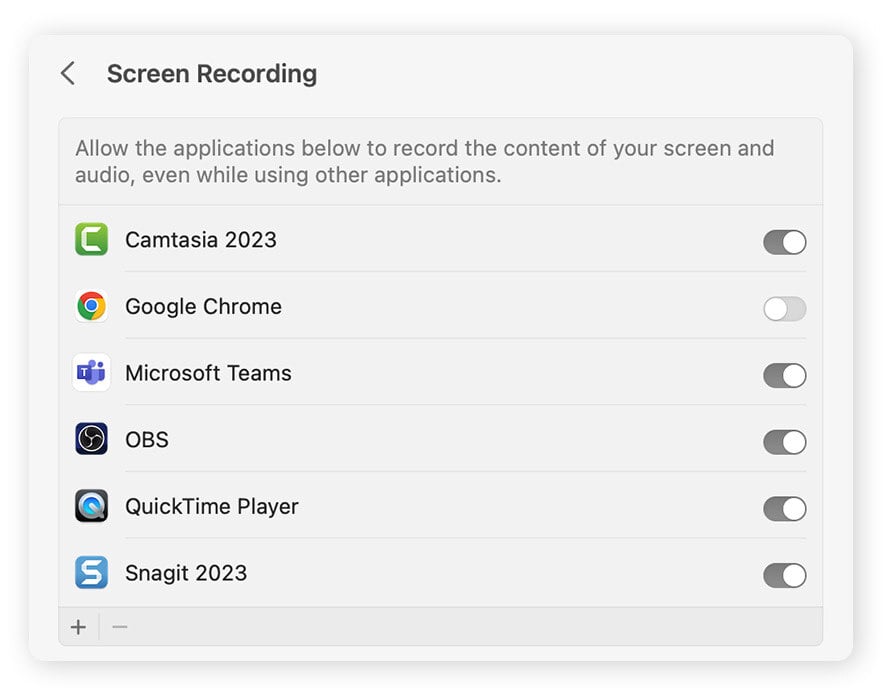Click the "Allow the applications below" description text
Viewport: 883px width, 696px height.
(x=425, y=162)
